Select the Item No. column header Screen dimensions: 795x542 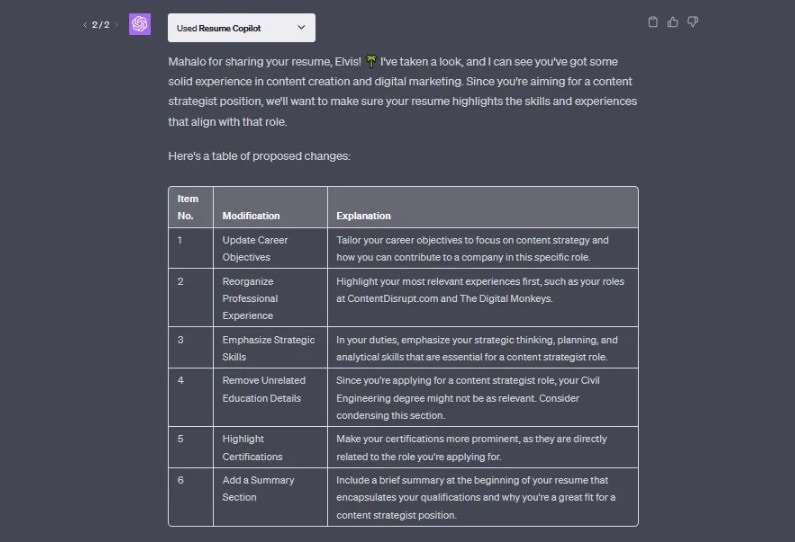[x=188, y=207]
